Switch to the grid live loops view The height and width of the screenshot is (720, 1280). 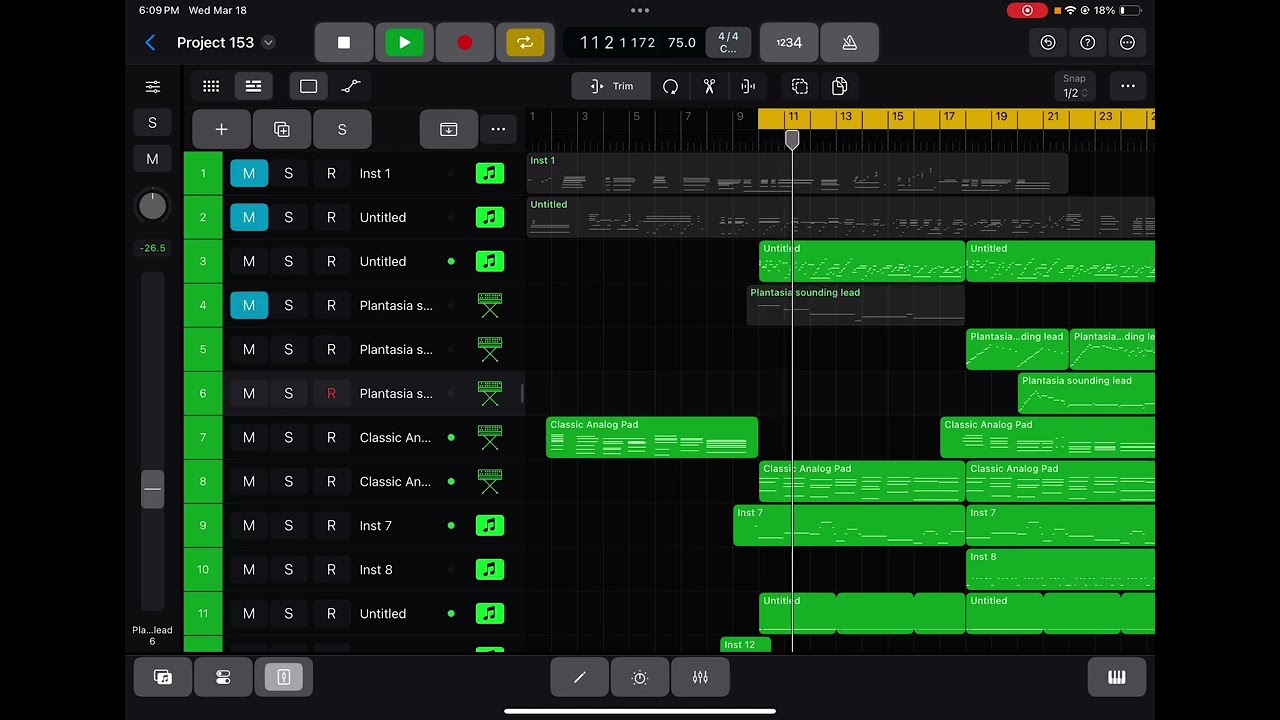tap(211, 86)
